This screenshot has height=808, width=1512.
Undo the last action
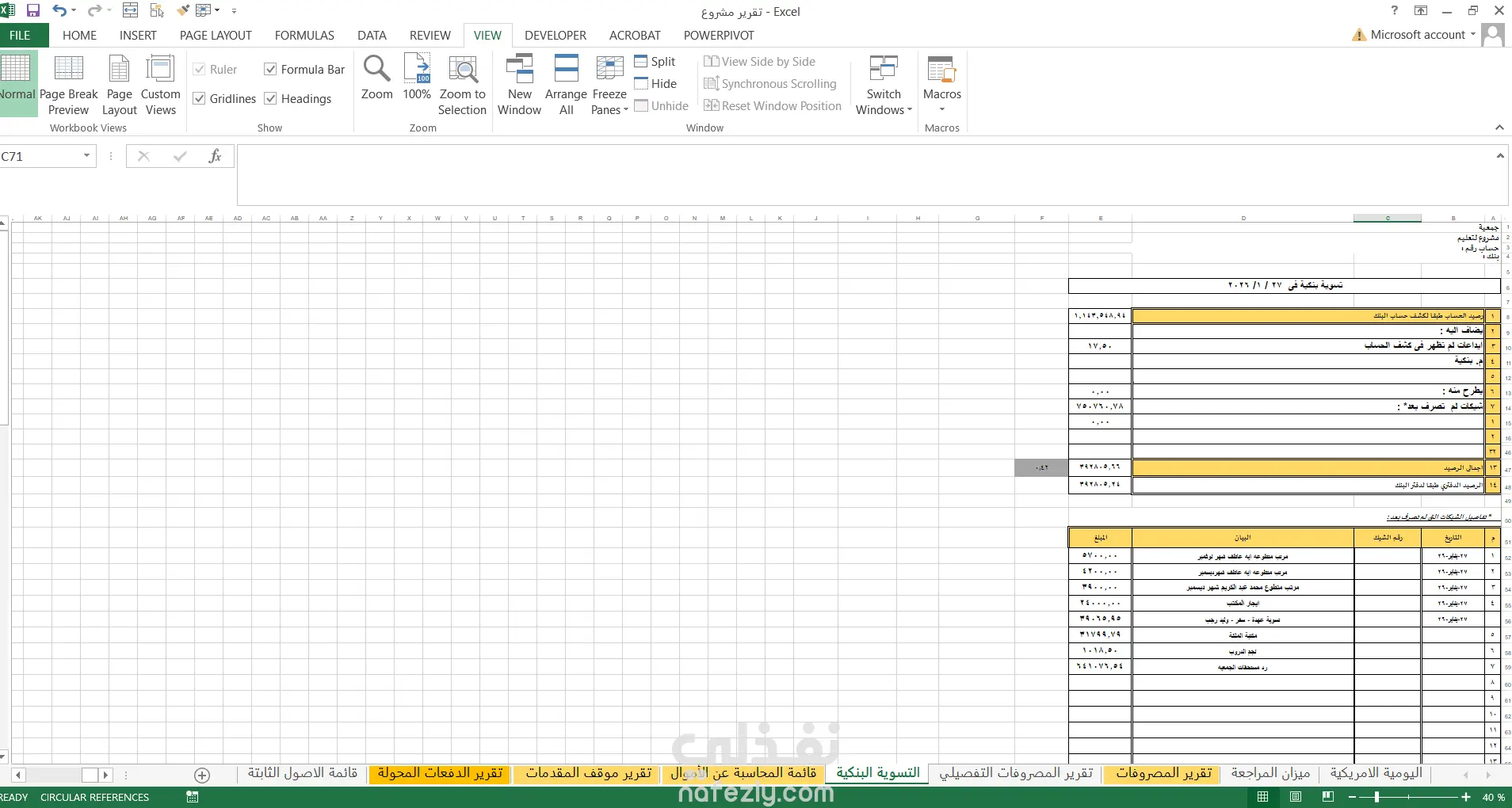coord(59,11)
